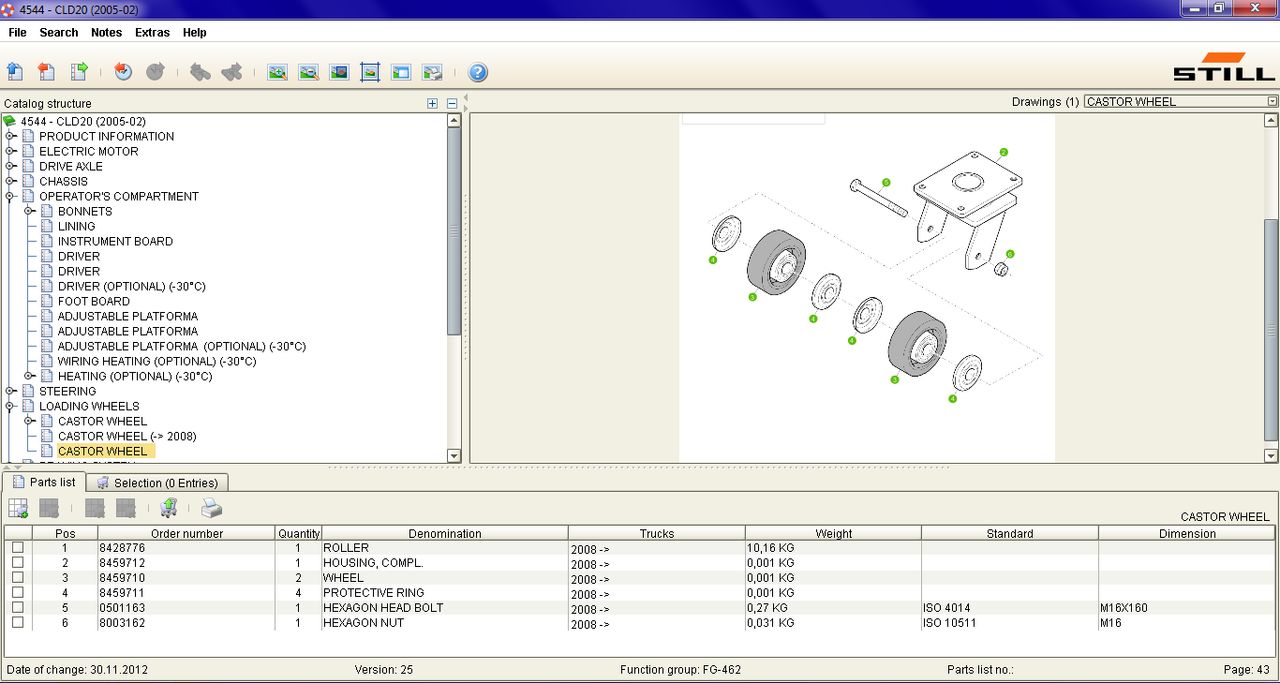Open the Help menu
The height and width of the screenshot is (683, 1280).
click(194, 32)
